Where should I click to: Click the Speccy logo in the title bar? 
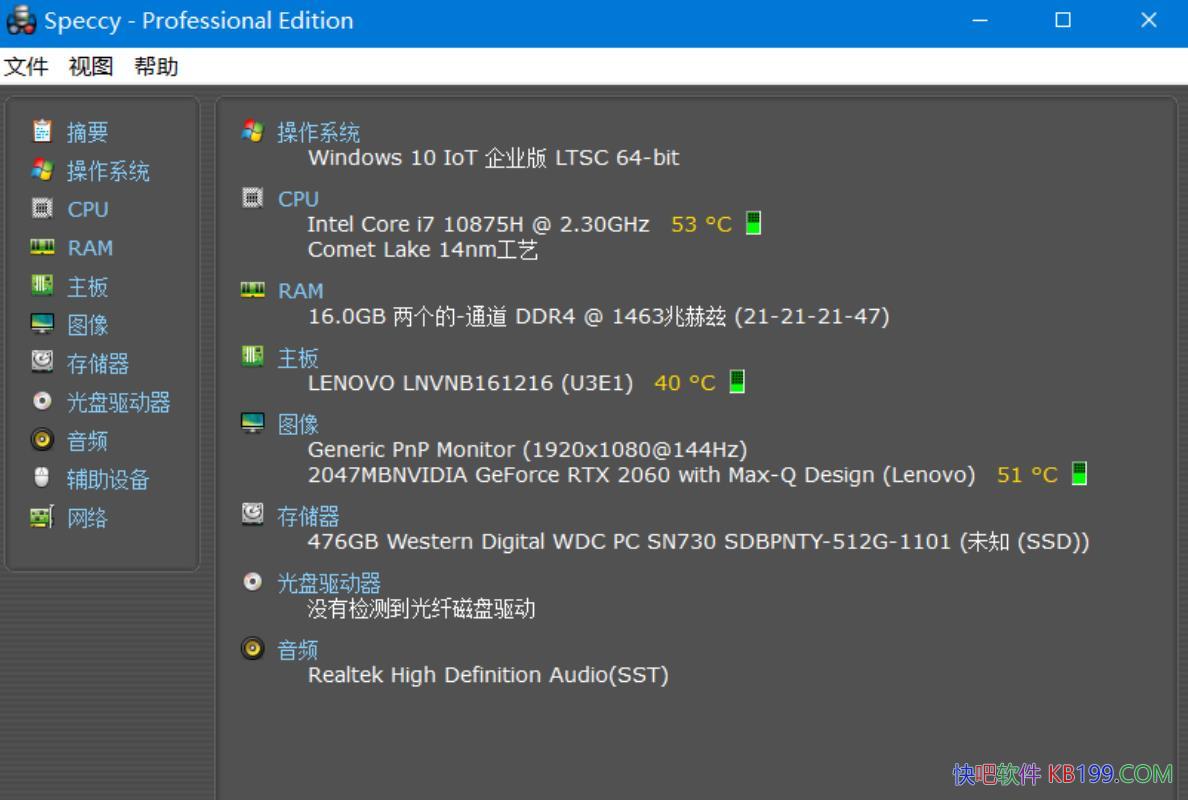[x=22, y=20]
